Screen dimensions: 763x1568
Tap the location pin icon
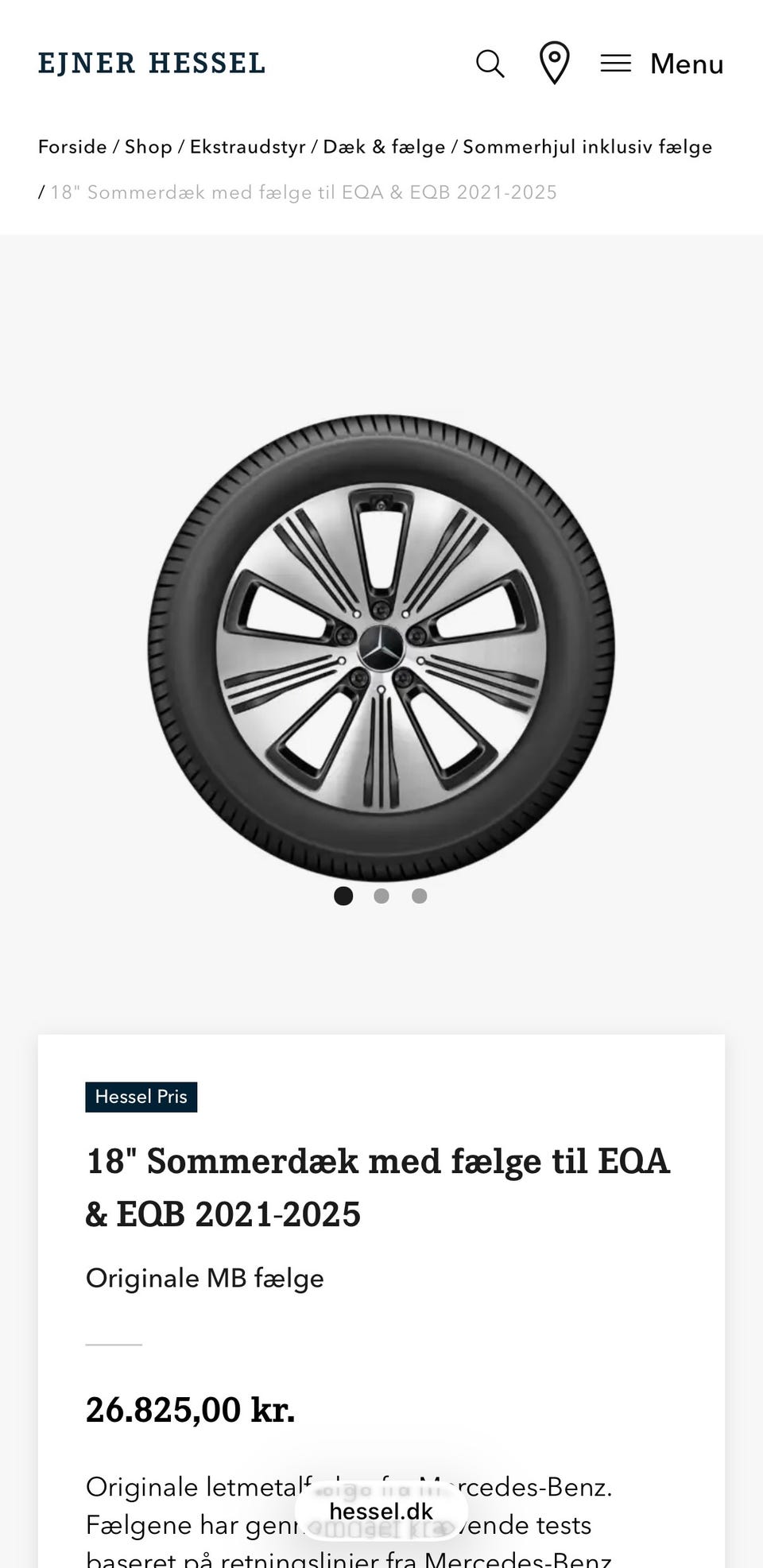(554, 63)
